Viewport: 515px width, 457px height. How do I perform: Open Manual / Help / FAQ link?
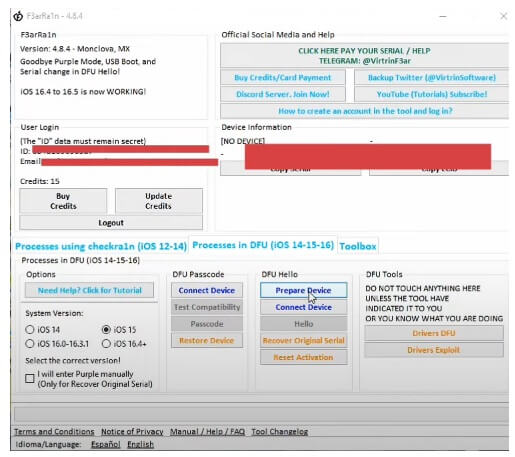207,432
